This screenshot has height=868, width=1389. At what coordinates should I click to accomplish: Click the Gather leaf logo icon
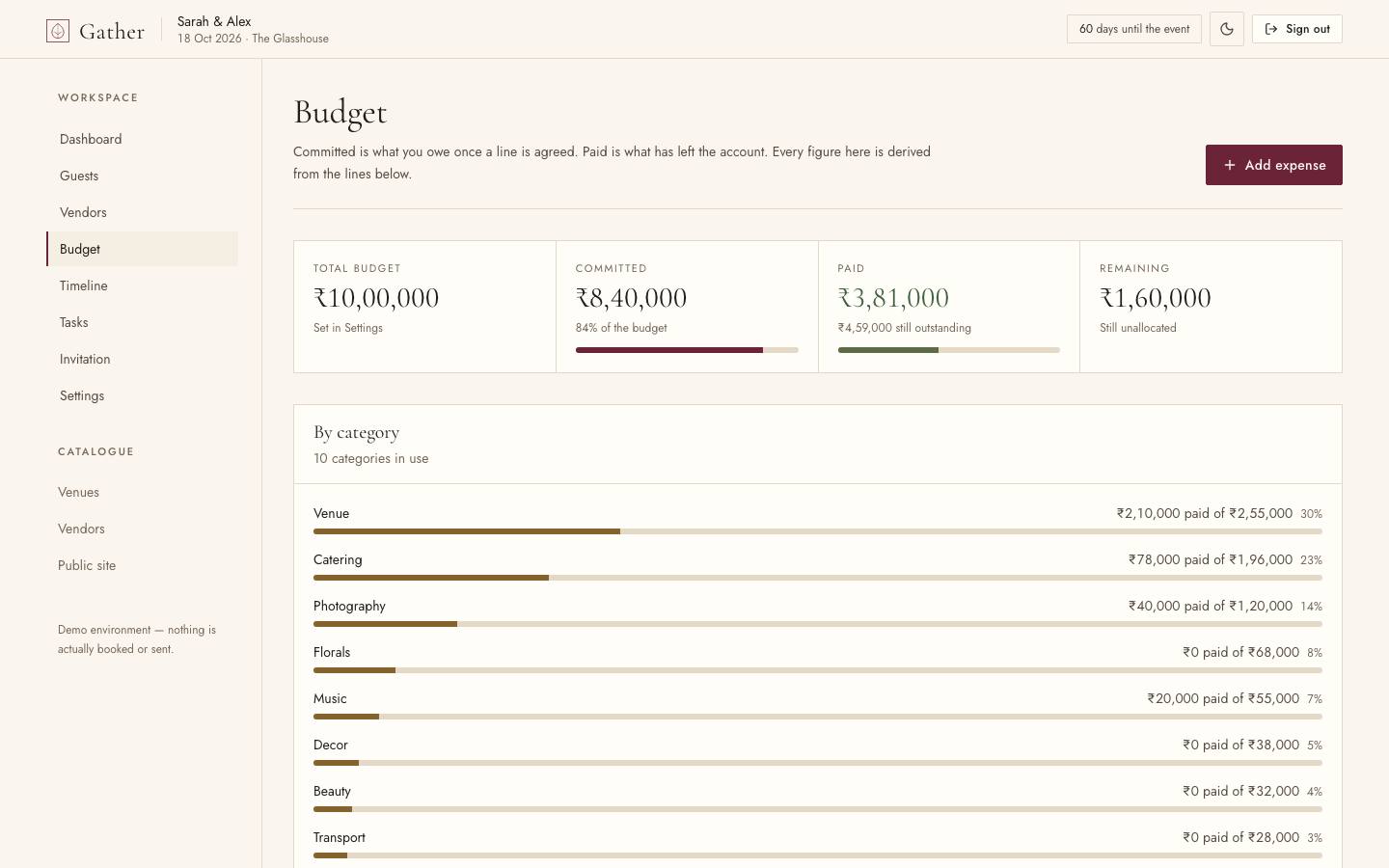58,31
